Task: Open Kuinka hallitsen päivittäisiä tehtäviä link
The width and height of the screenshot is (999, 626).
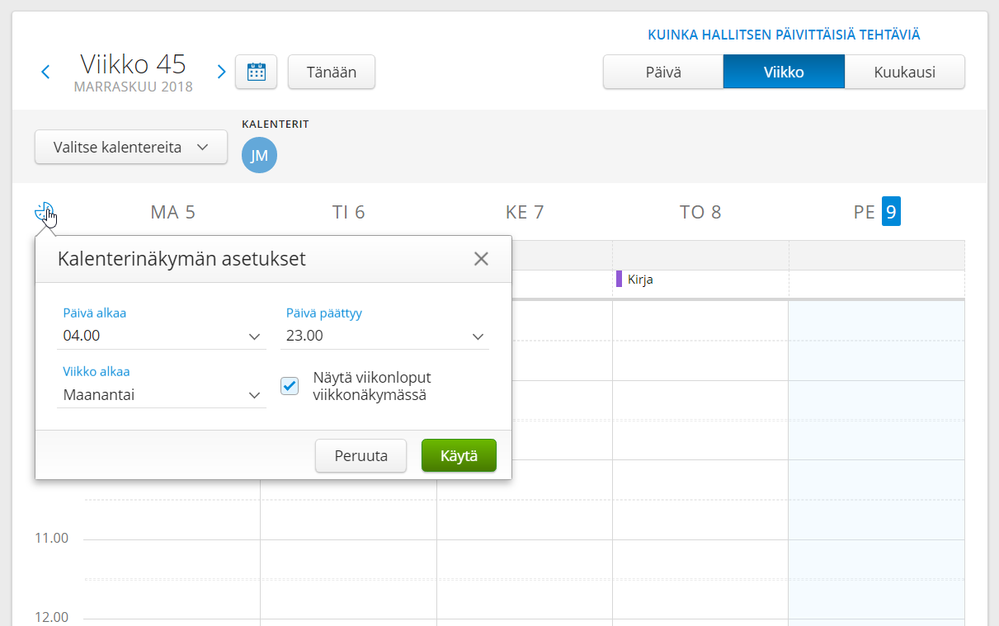Action: pyautogui.click(x=783, y=35)
